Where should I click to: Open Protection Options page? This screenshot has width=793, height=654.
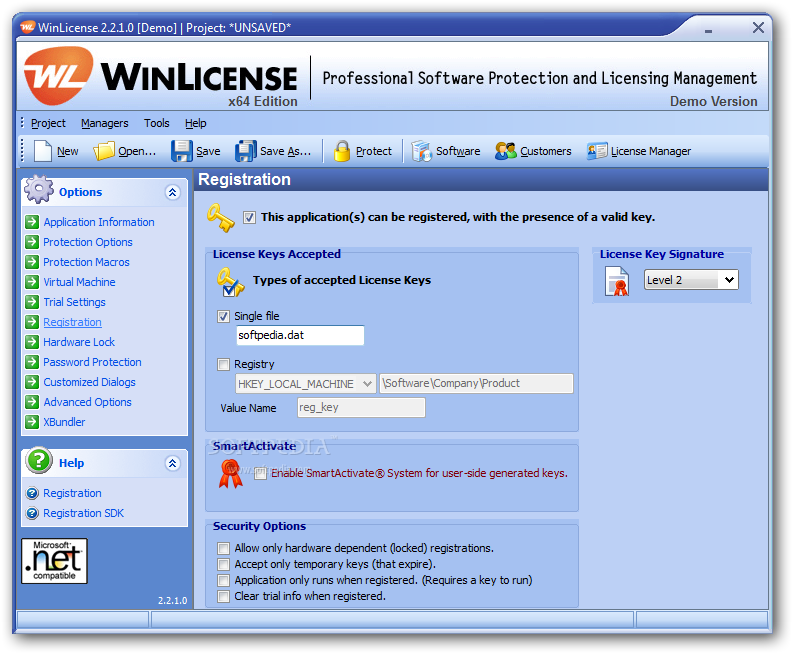88,242
